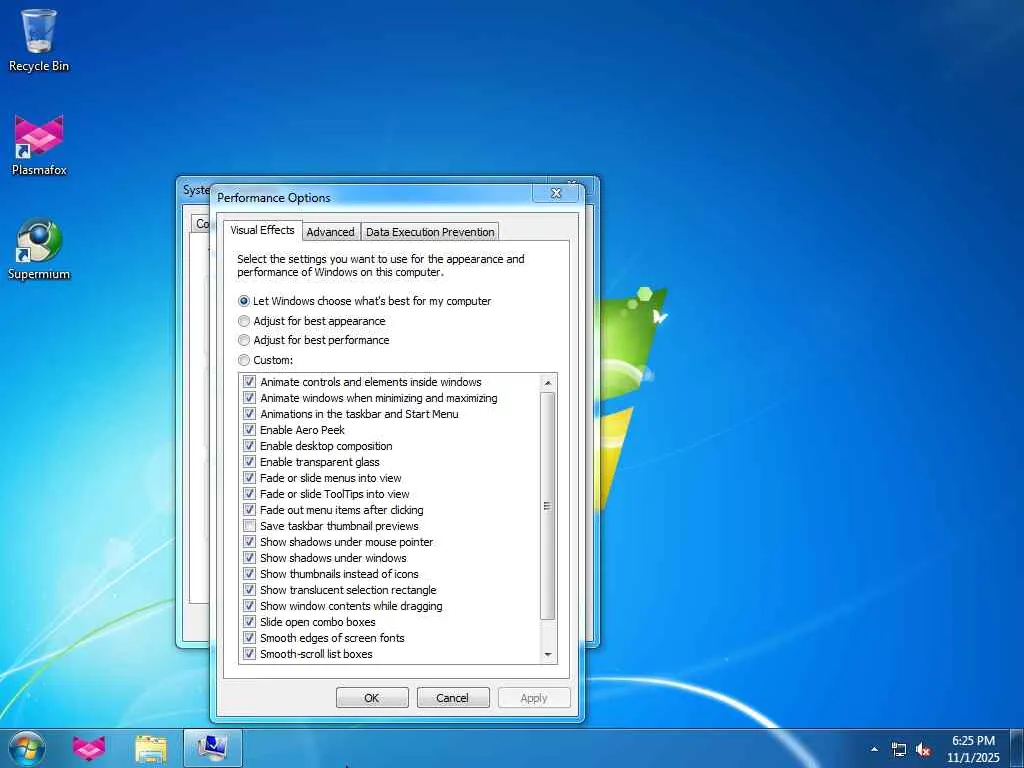This screenshot has width=1024, height=768.
Task: Open the network tray icon
Action: click(x=899, y=749)
